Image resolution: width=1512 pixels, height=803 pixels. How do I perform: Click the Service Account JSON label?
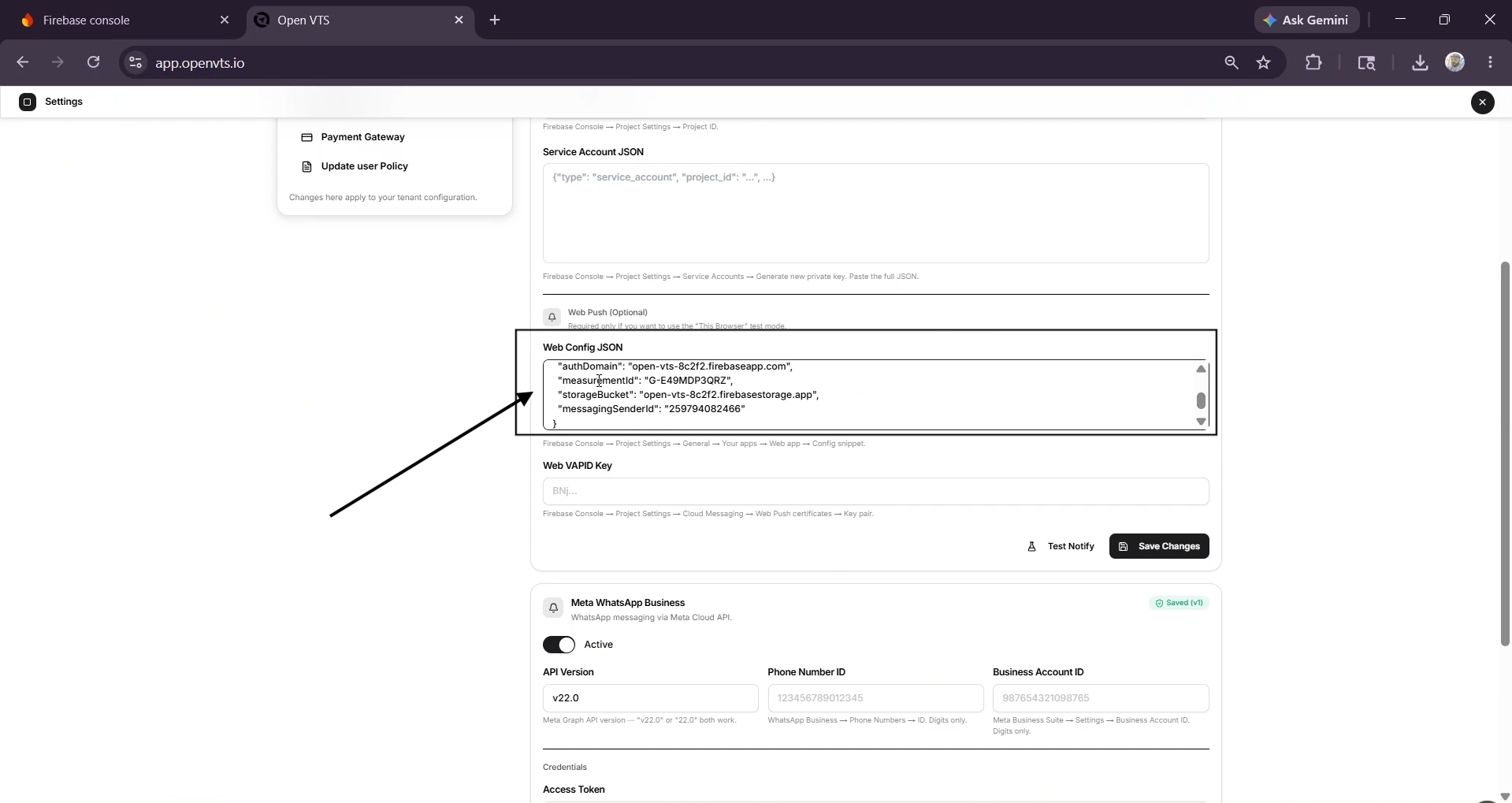coord(593,152)
